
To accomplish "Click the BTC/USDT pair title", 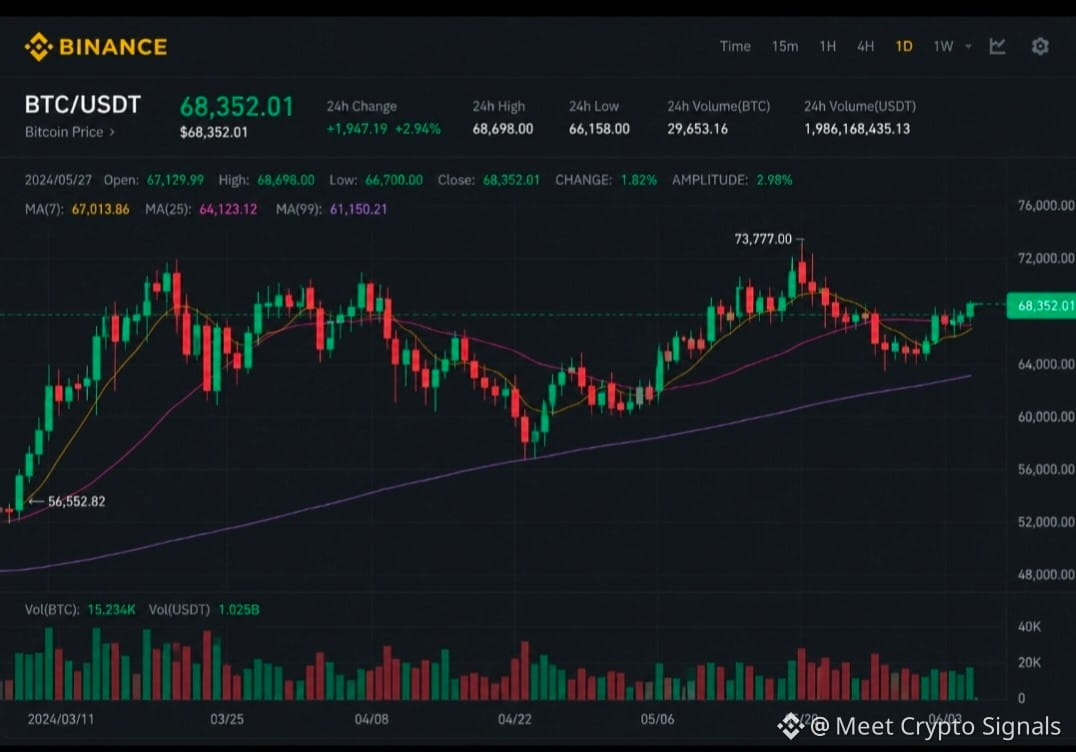I will click(82, 104).
